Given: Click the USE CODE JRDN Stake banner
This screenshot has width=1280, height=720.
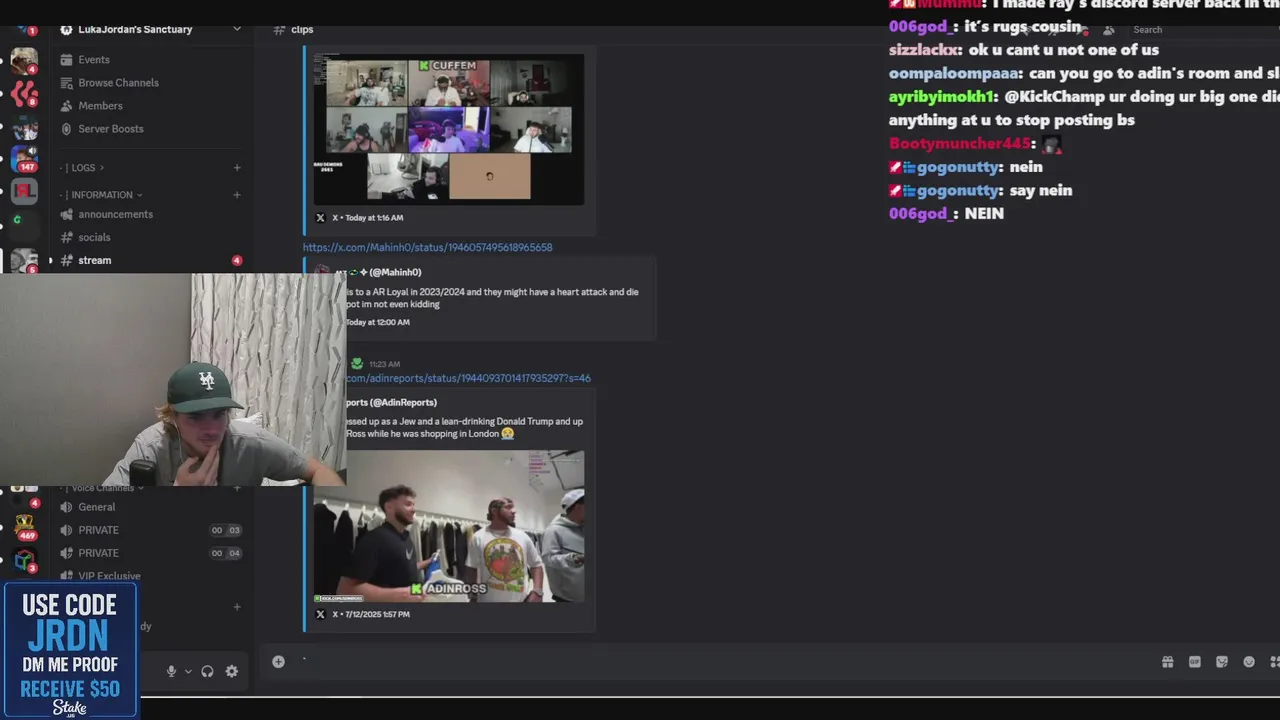Looking at the screenshot, I should click(x=69, y=650).
